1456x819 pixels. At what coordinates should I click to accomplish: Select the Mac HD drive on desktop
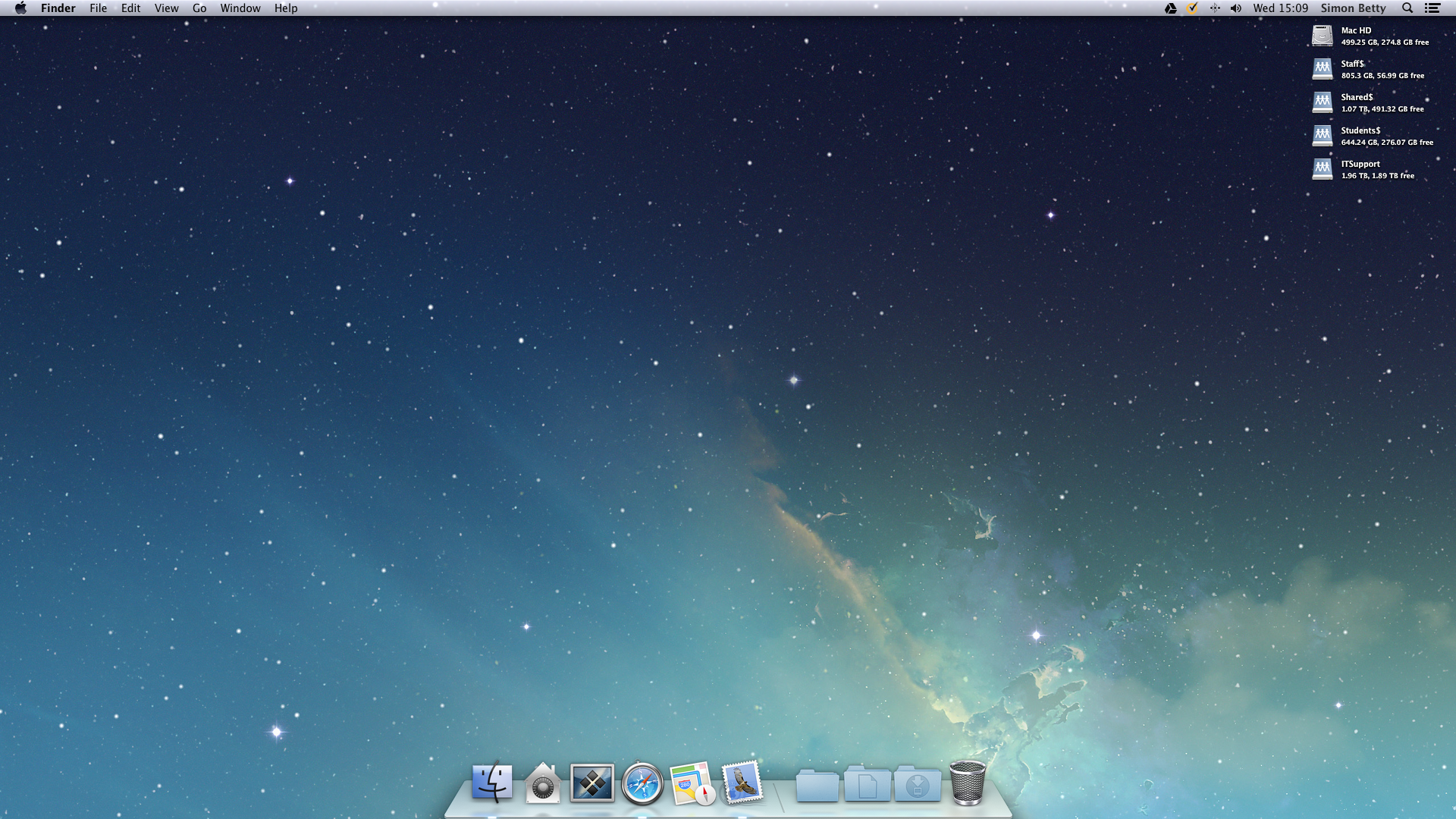click(1322, 36)
